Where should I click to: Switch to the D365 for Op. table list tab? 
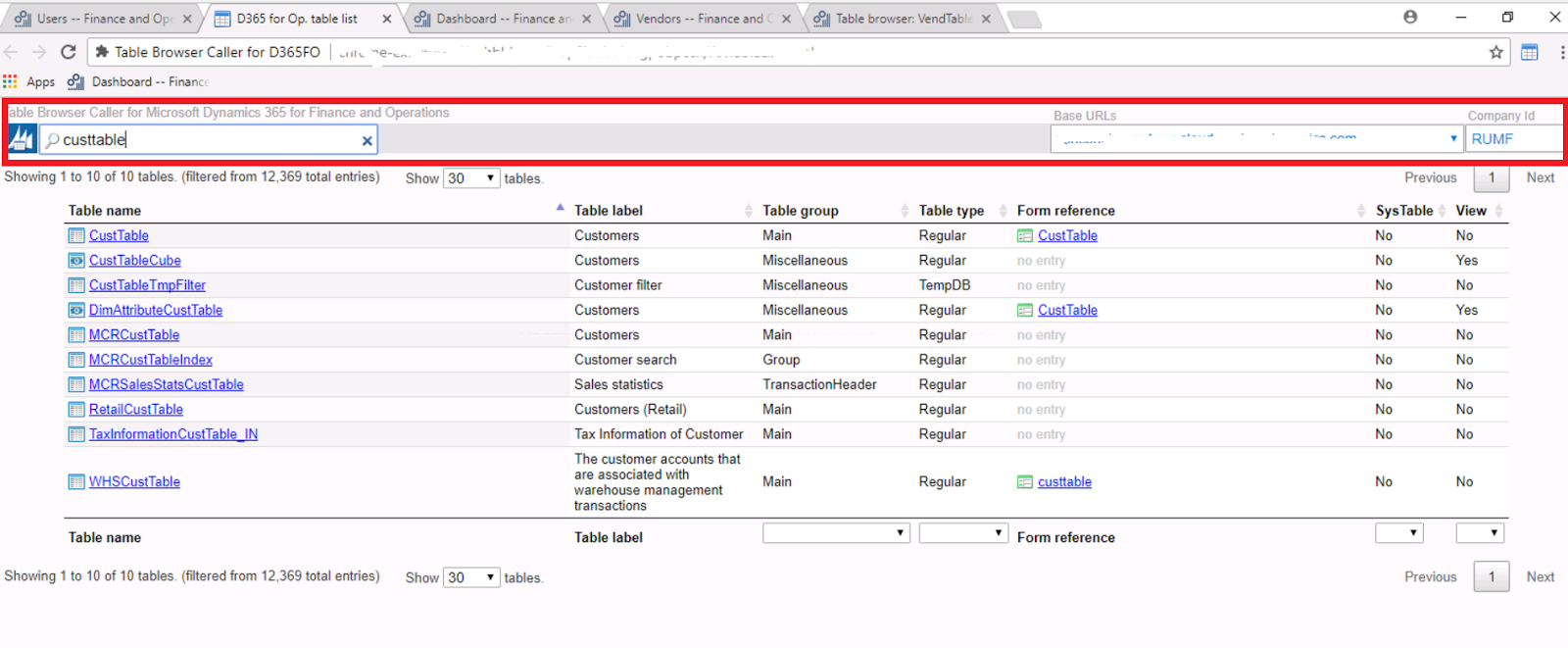[x=302, y=19]
